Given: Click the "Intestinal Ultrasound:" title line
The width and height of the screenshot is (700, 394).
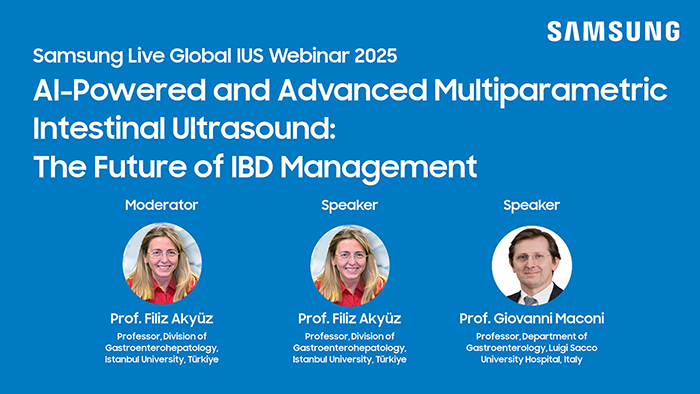Looking at the screenshot, I should point(184,129).
